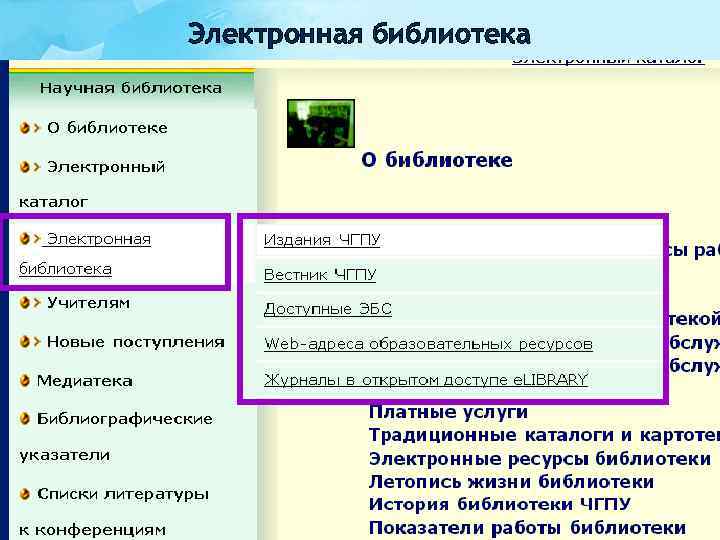The image size is (720, 540).
Task: Open Вестник ЧГПУ submenu link
Action: (x=320, y=275)
